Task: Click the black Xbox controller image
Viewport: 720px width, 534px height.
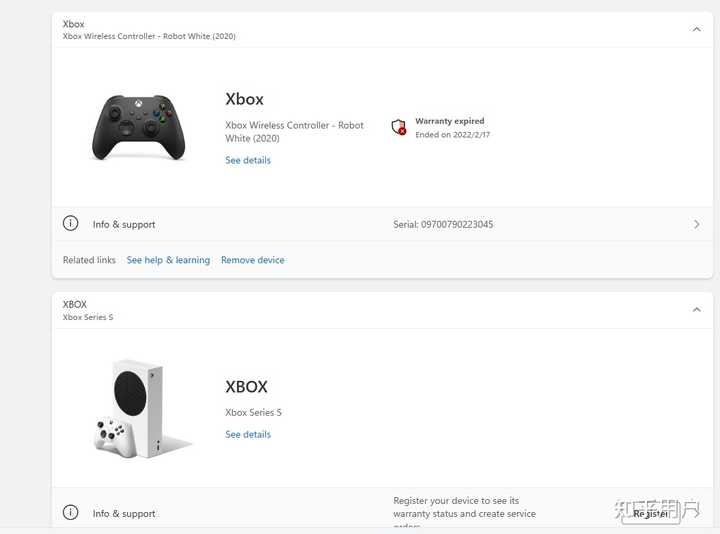Action: coord(139,127)
